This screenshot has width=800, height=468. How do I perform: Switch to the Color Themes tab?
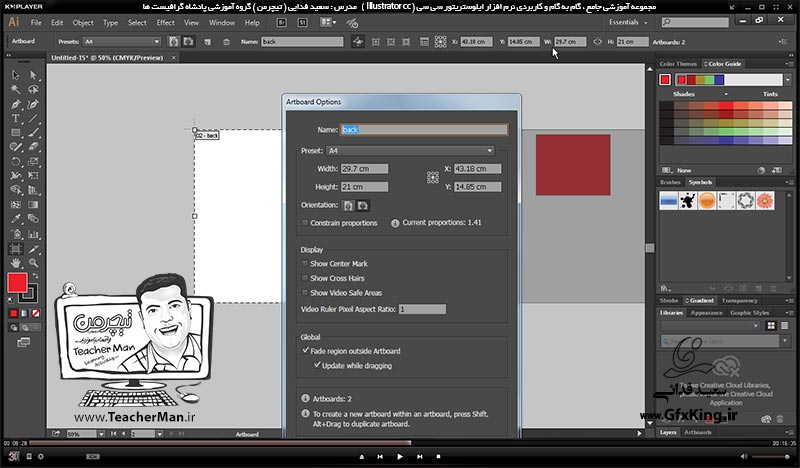click(678, 64)
